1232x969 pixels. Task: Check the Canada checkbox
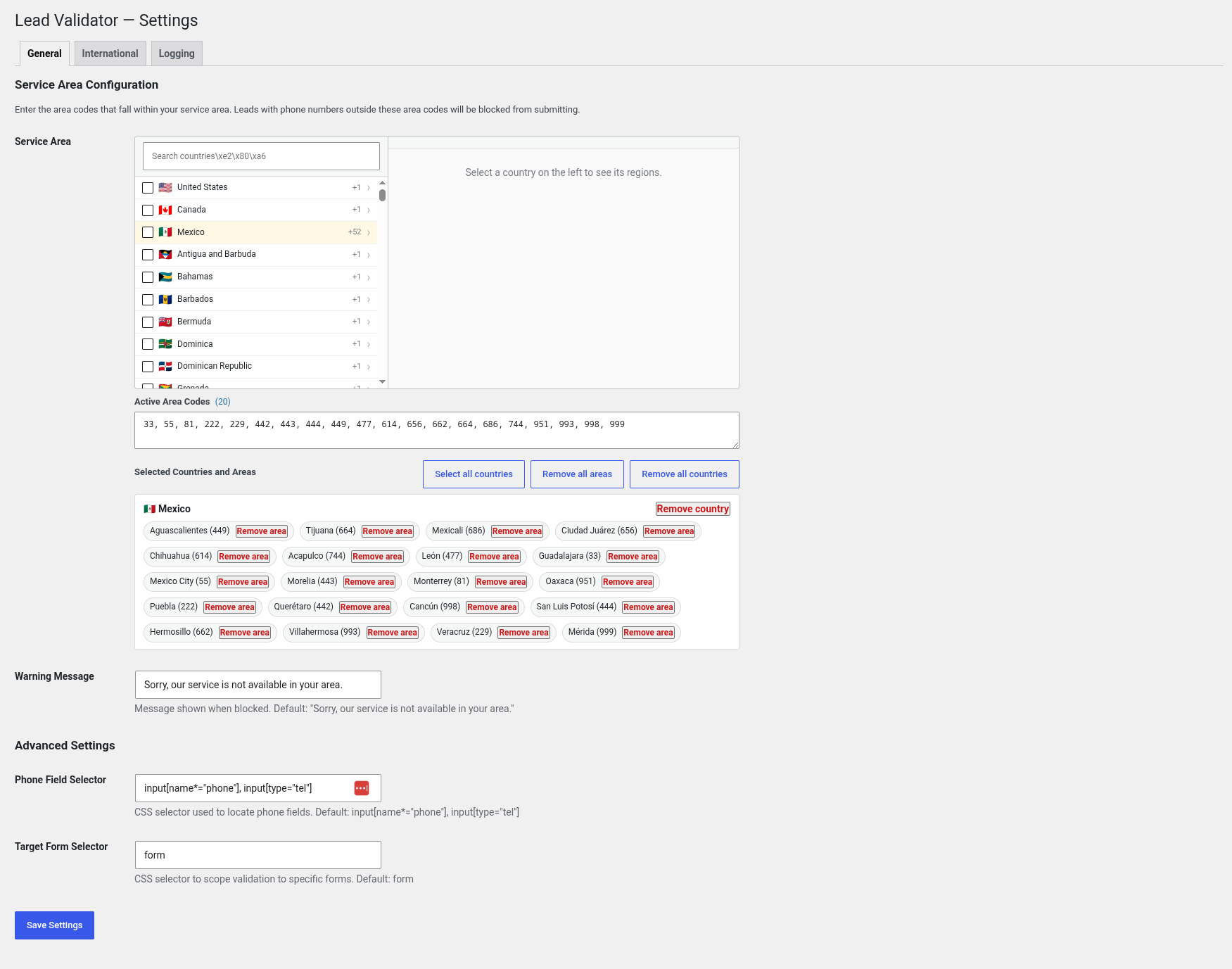click(148, 210)
